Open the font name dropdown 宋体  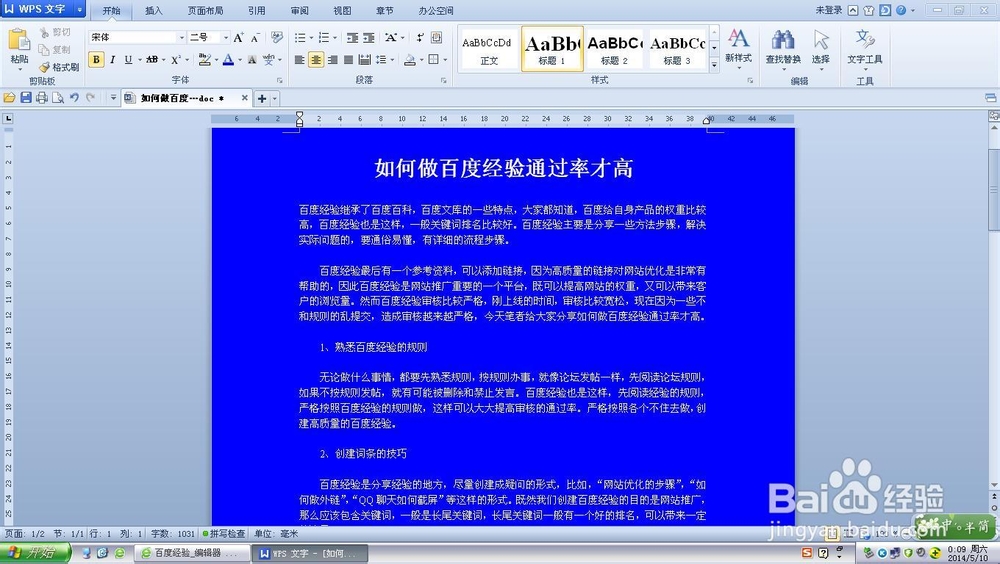click(x=182, y=38)
